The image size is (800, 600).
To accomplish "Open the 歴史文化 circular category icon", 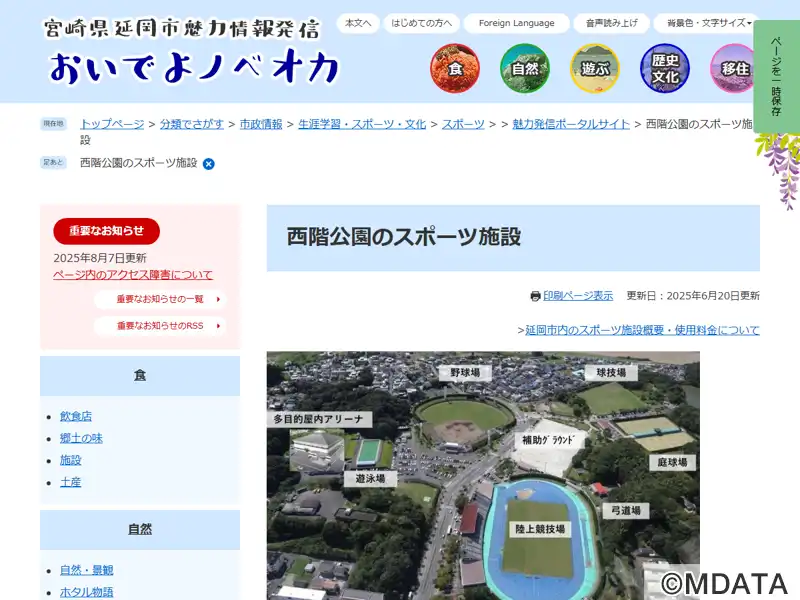I will tap(665, 68).
